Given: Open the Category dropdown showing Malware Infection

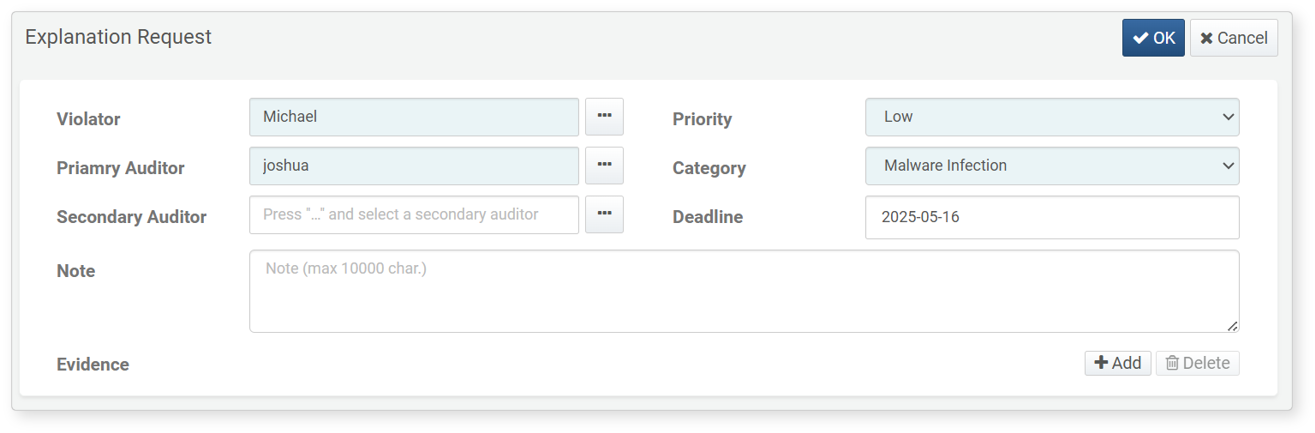Looking at the screenshot, I should 1052,166.
